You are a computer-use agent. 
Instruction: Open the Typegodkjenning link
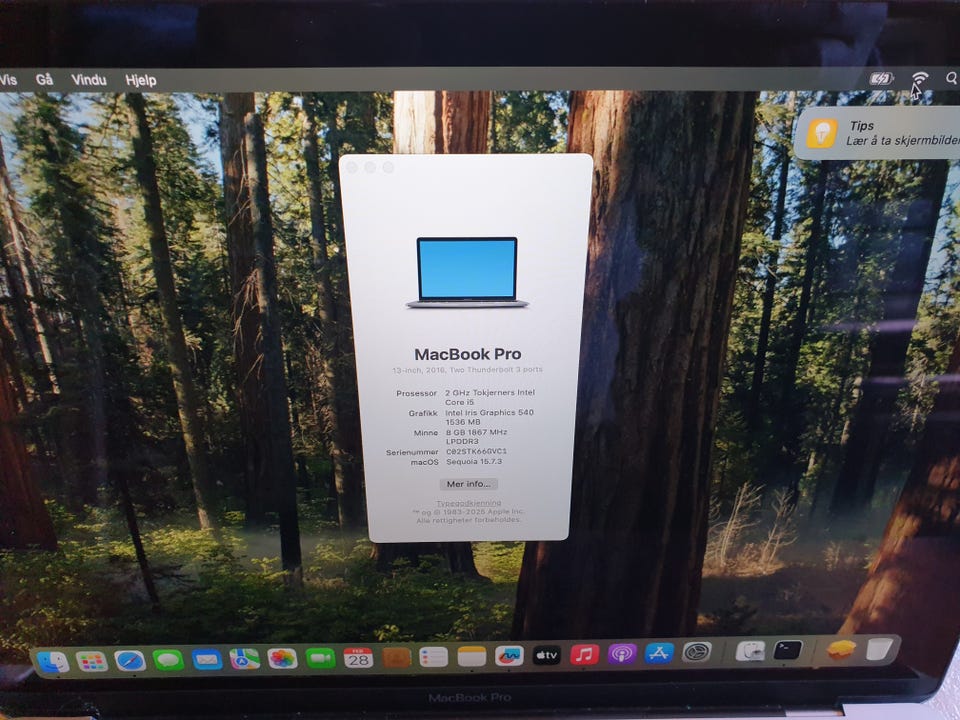468,503
